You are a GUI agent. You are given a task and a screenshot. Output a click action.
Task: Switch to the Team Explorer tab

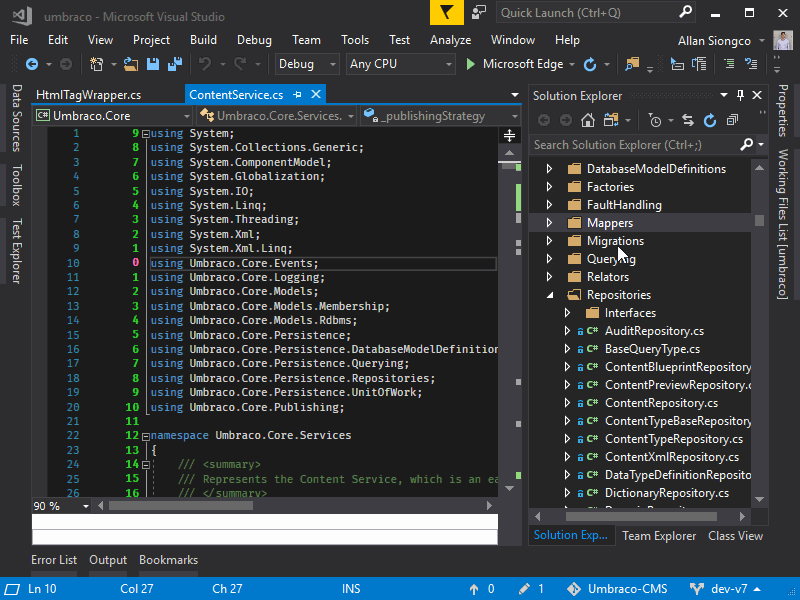pos(659,536)
